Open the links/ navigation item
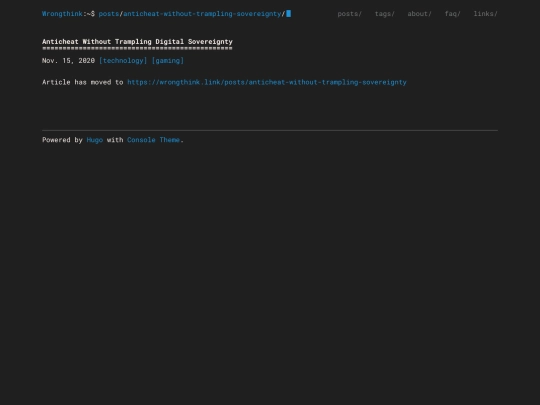Screen dimensions: 540x405 [486, 14]
